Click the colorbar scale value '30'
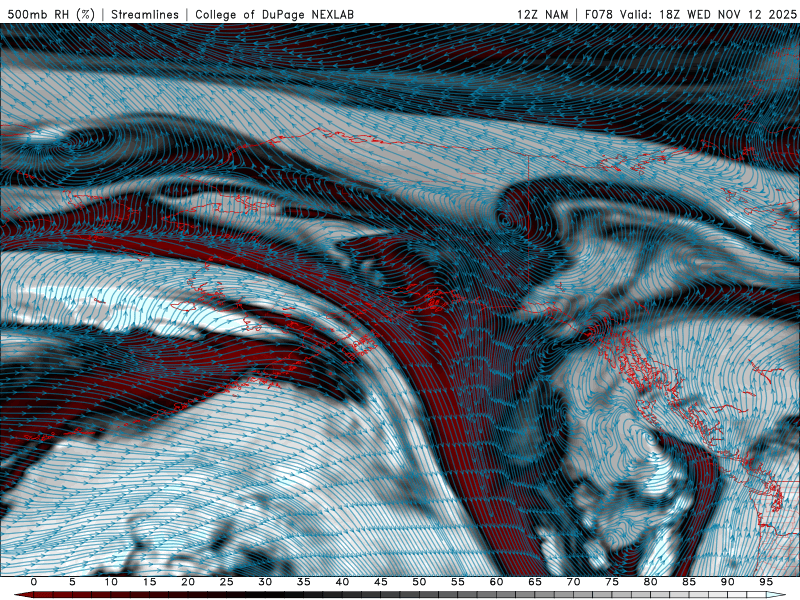Viewport: 800px width, 600px height. tap(265, 582)
